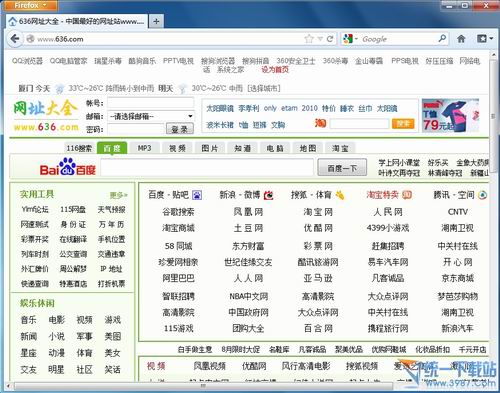Viewport: 500px width, 393px height.
Task: Reload the page with the refresh icon
Action: coord(330,39)
